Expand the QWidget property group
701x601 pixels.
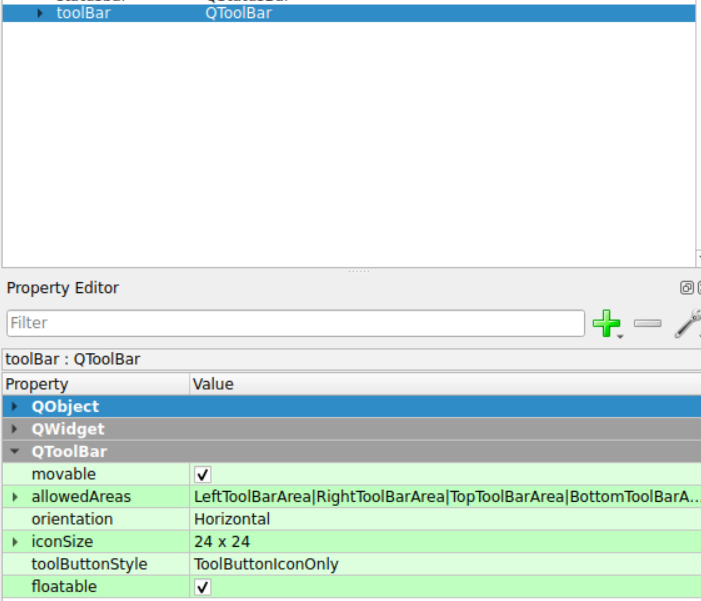coord(15,429)
